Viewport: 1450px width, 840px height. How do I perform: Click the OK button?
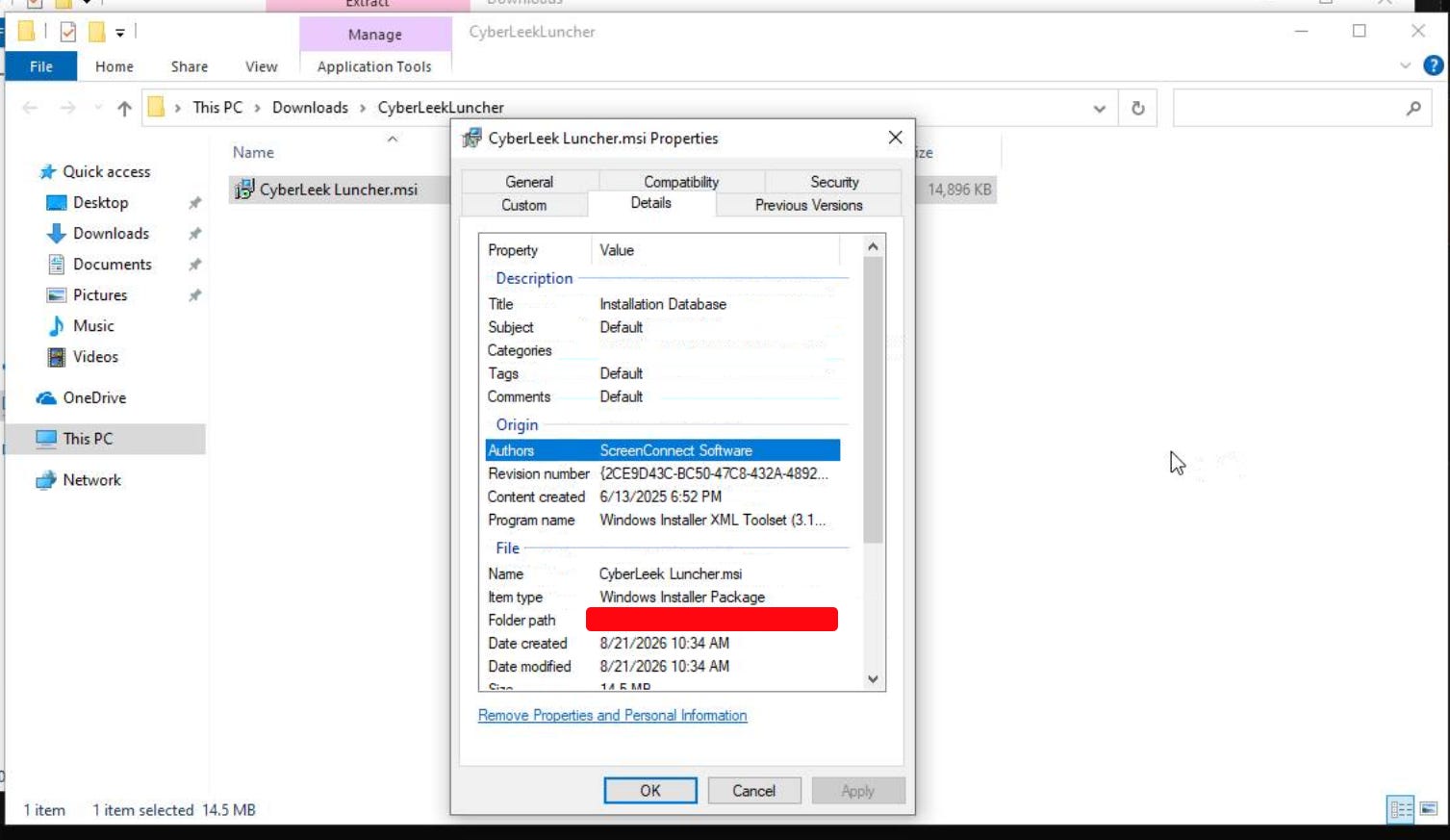(650, 790)
